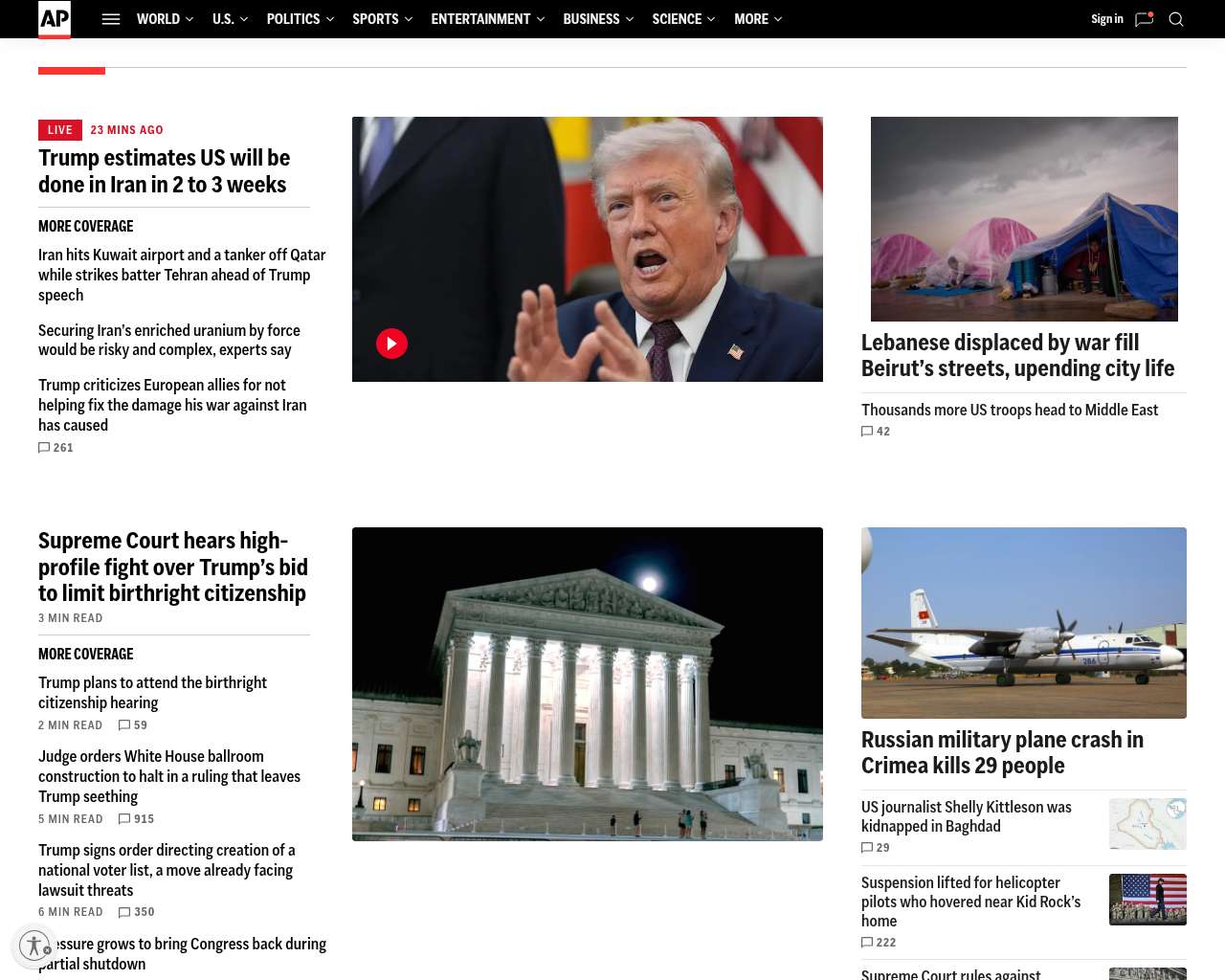This screenshot has width=1225, height=980.
Task: Open the Supreme Court birthright citizenship headline
Action: point(173,567)
